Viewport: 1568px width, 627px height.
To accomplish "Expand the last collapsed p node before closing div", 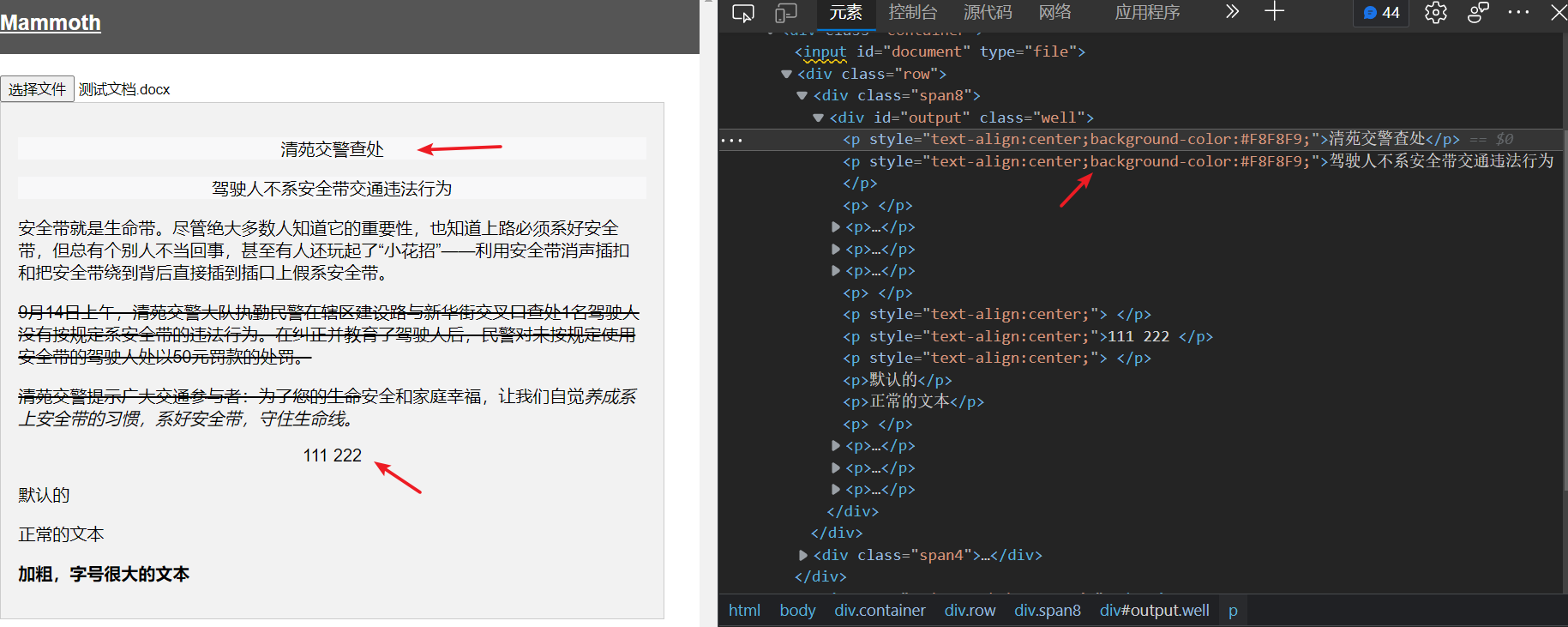I will click(x=836, y=490).
